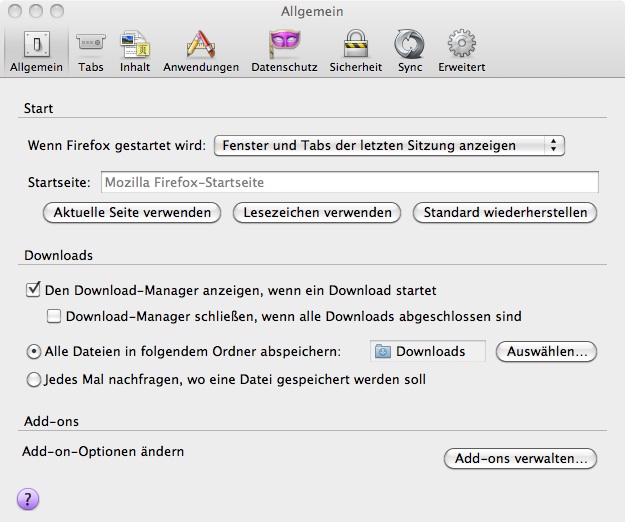
Task: Select Alle Dateien in folgendem Ordner abspeichern
Action: coord(33,352)
